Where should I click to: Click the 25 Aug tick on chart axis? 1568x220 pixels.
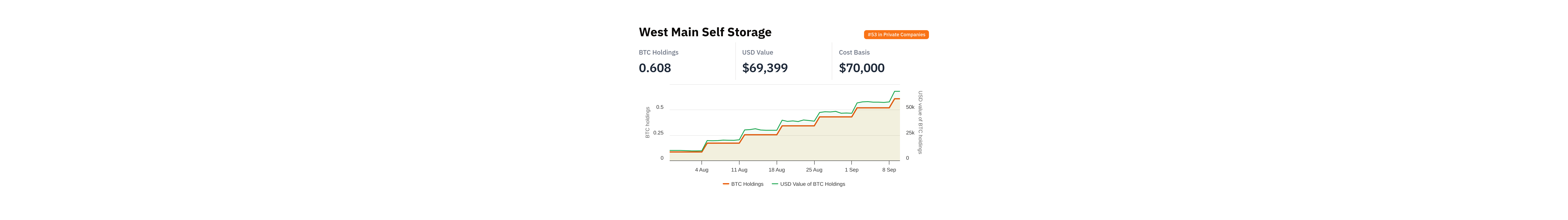814,170
